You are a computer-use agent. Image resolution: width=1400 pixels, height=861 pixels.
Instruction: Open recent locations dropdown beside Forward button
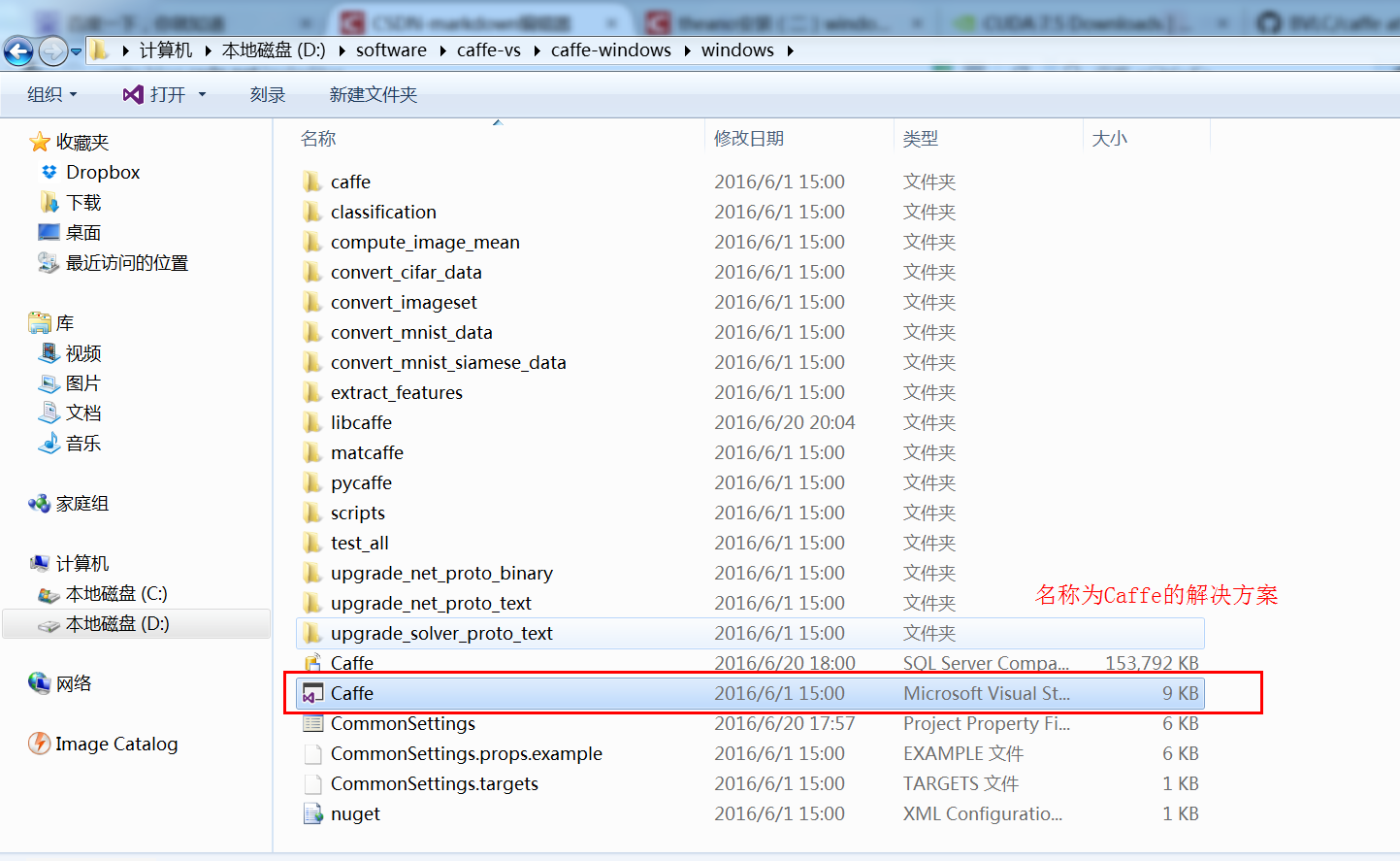pyautogui.click(x=77, y=51)
